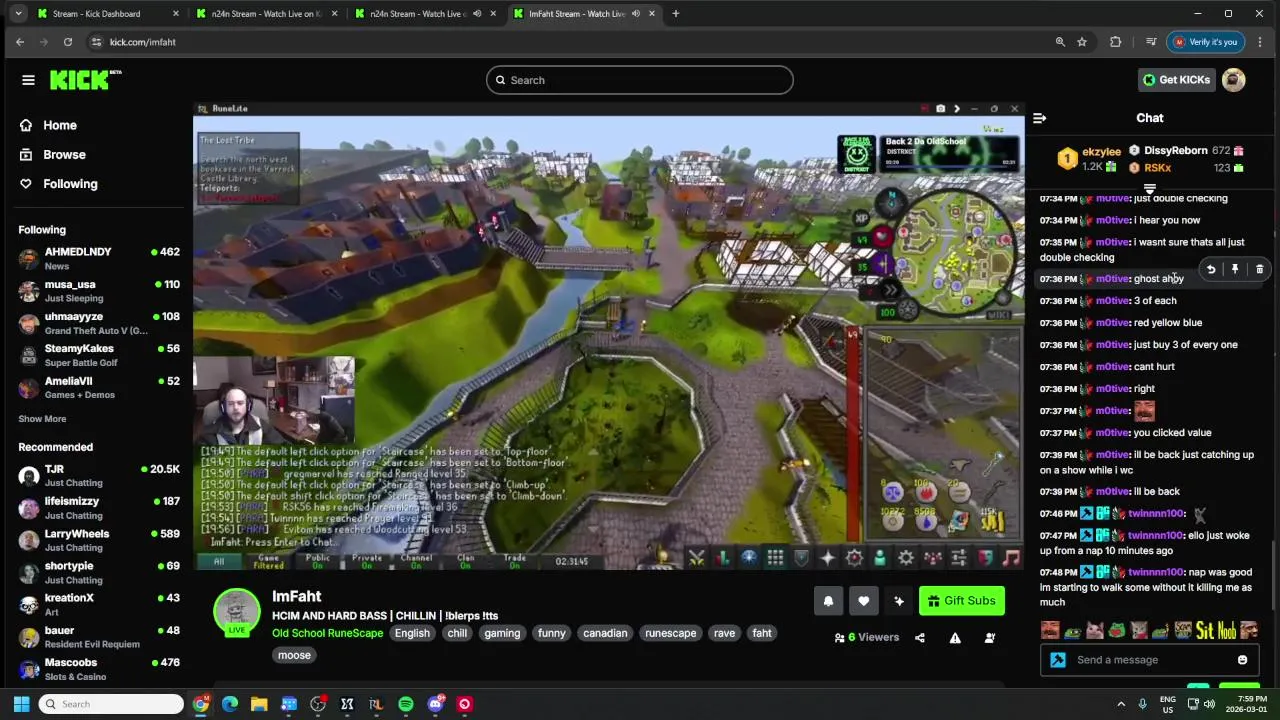The image size is (1280, 720).
Task: Select the Sit emote in quick bar
Action: click(x=1204, y=630)
